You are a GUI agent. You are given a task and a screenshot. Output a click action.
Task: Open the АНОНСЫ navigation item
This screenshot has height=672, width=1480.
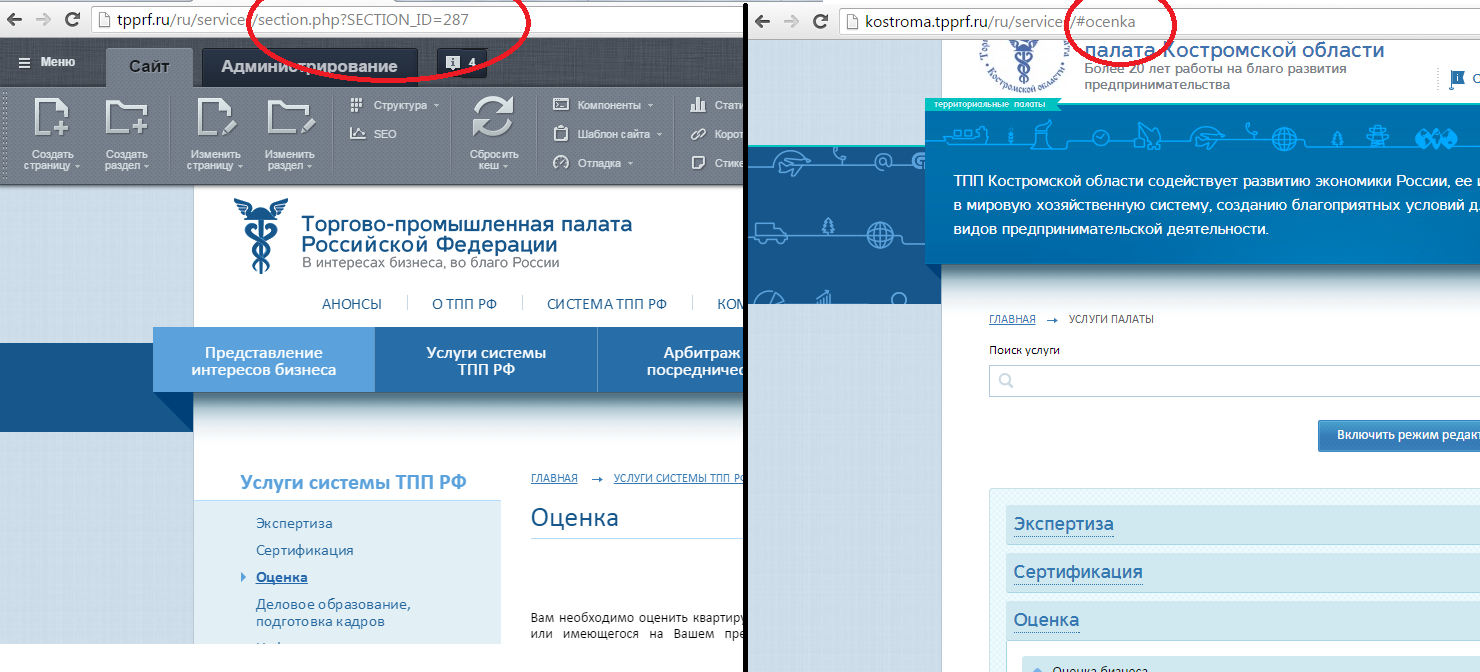click(x=352, y=304)
